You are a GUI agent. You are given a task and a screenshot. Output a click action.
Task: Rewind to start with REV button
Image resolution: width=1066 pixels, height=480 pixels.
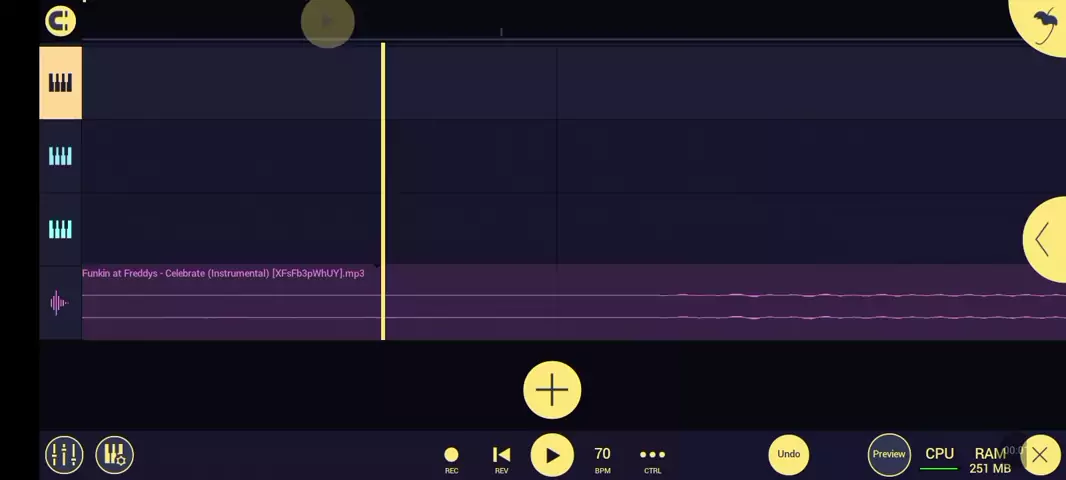[x=502, y=458]
